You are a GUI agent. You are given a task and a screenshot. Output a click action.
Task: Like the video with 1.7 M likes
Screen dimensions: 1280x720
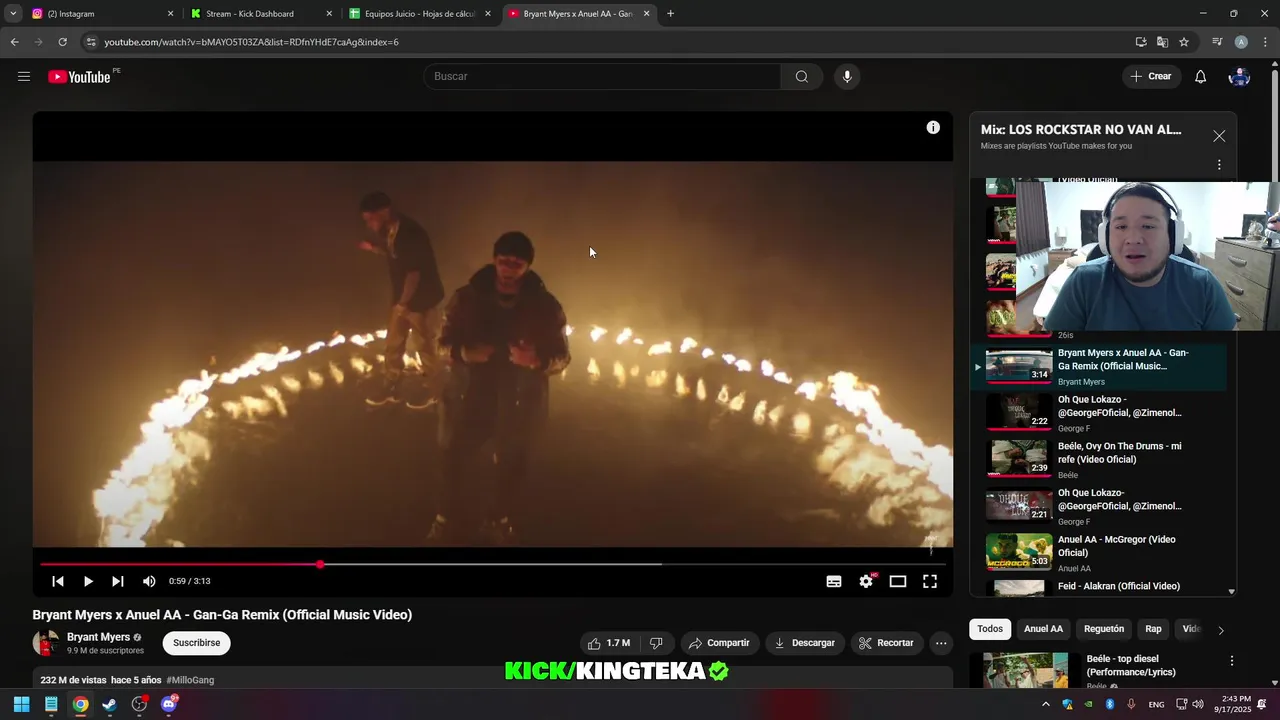coord(609,643)
